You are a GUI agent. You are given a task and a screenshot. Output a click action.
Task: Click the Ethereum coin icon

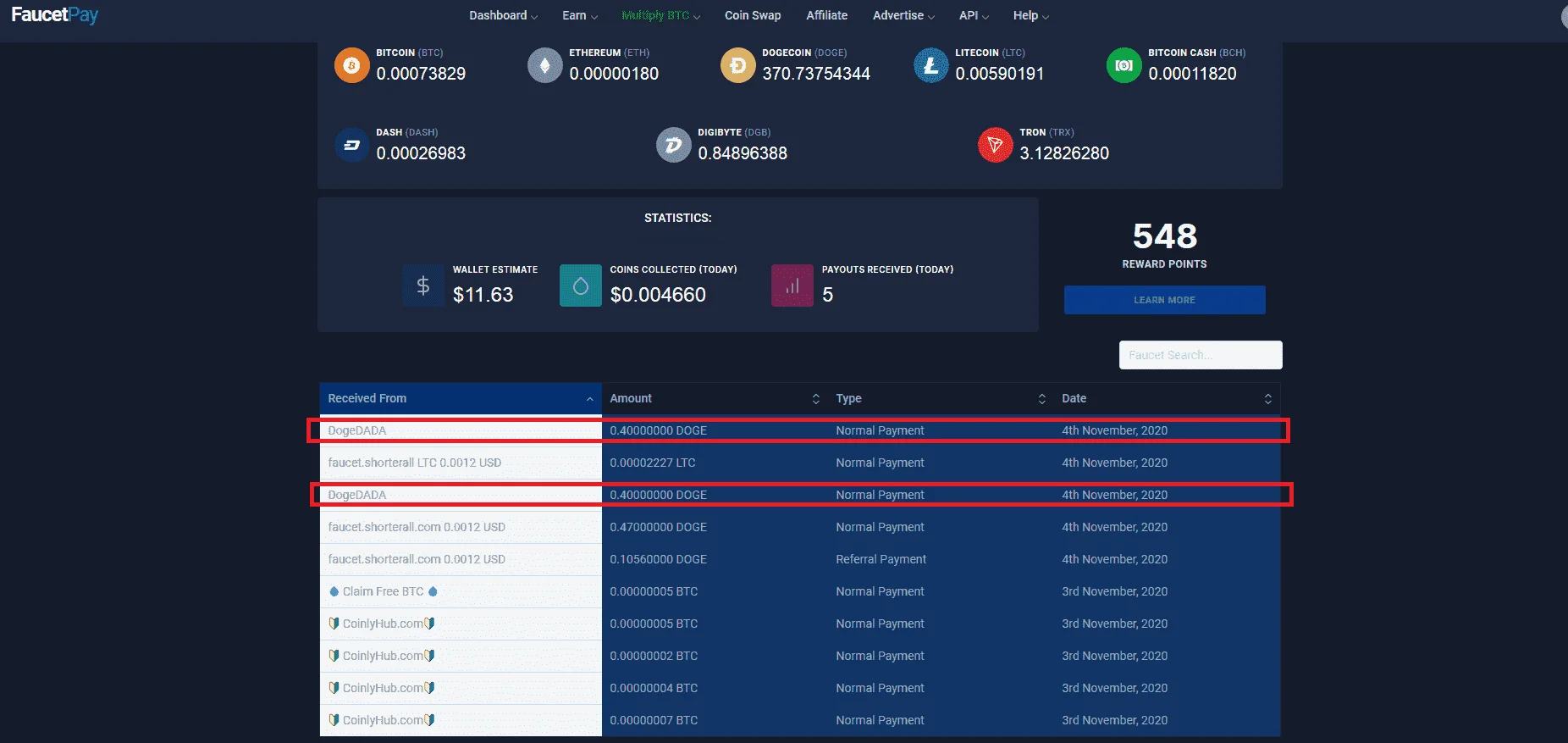click(544, 65)
